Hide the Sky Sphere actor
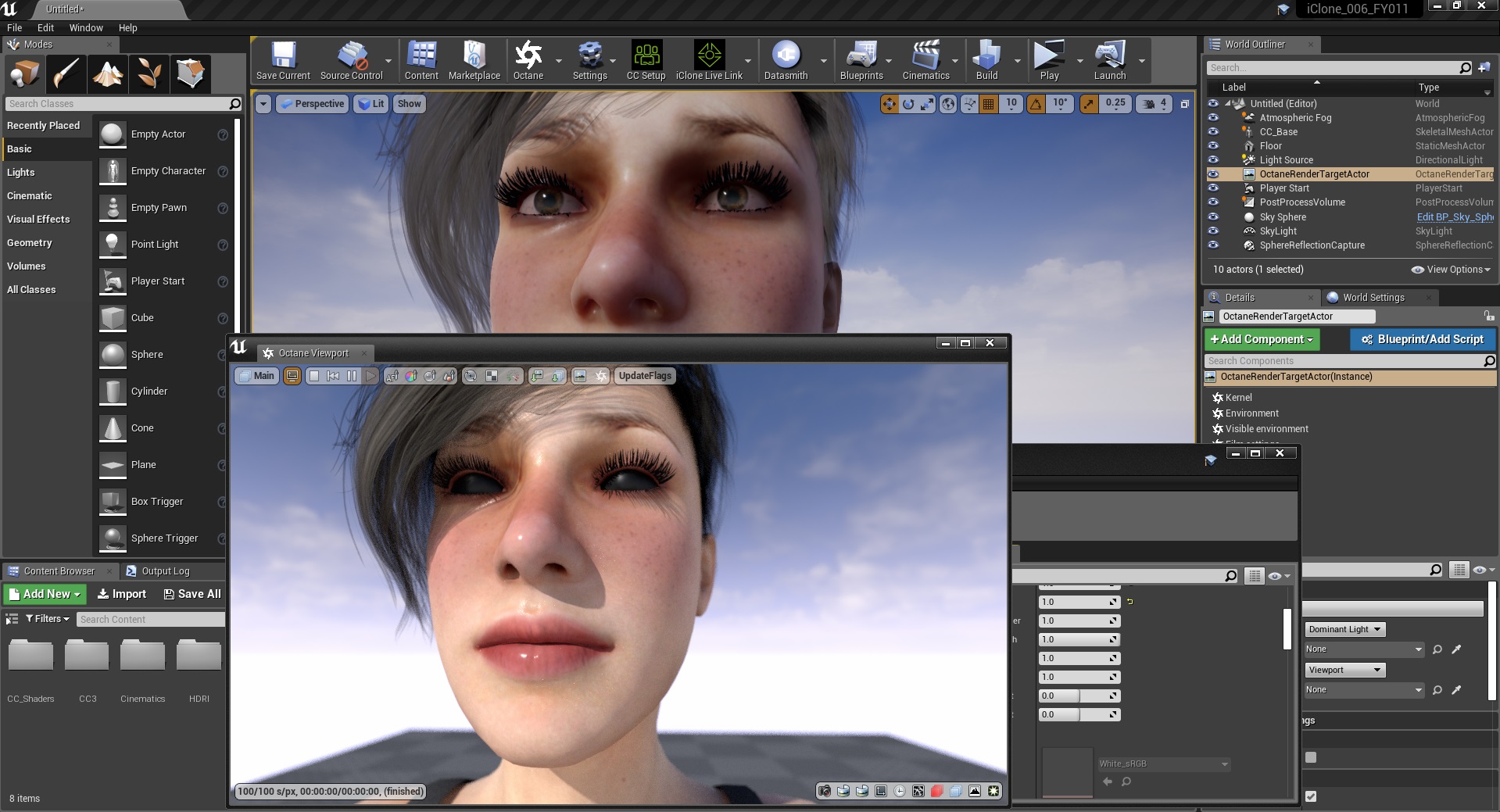Image resolution: width=1500 pixels, height=812 pixels. point(1213,217)
